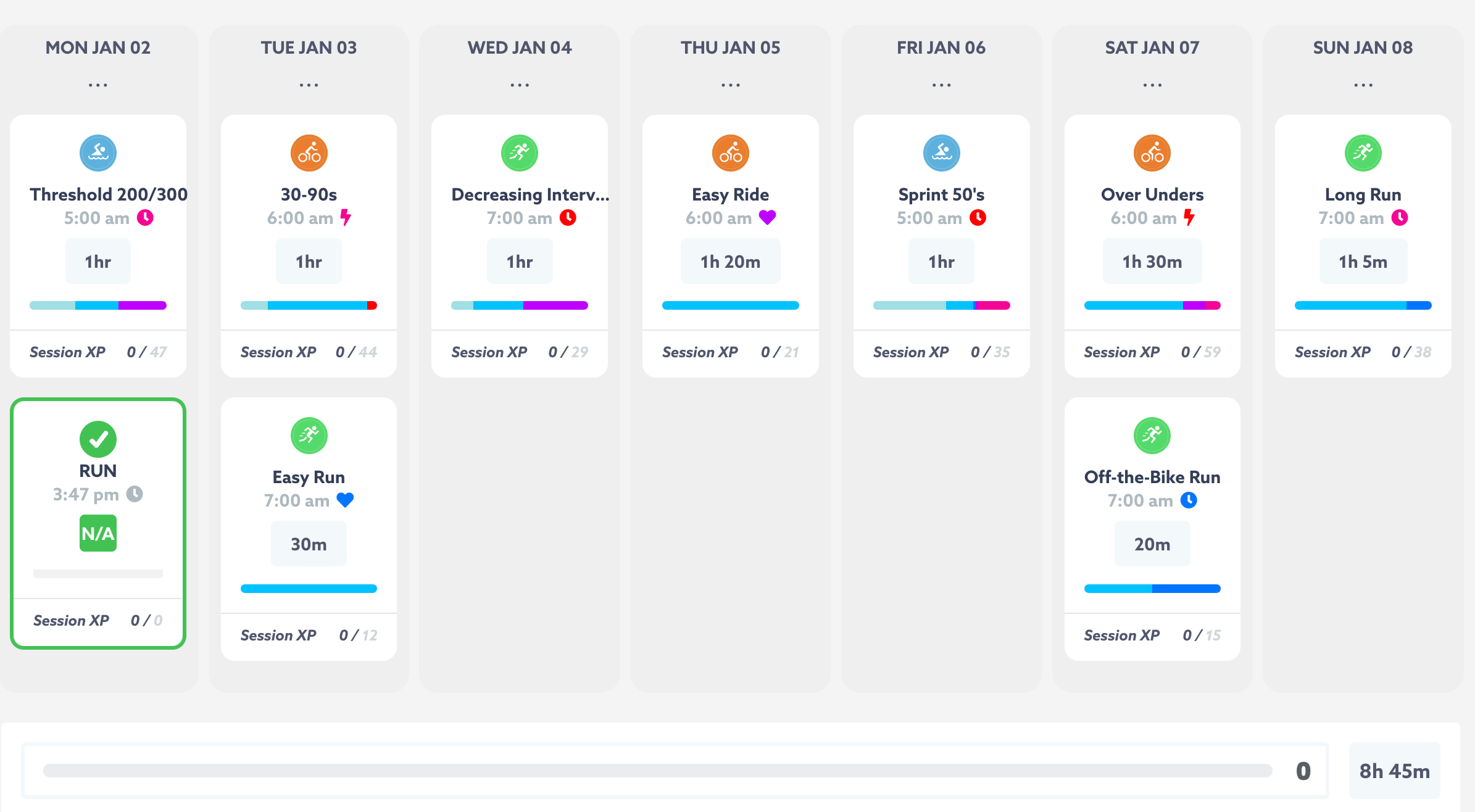Click the weekly XP progress bar
The width and height of the screenshot is (1475, 812).
point(658,771)
